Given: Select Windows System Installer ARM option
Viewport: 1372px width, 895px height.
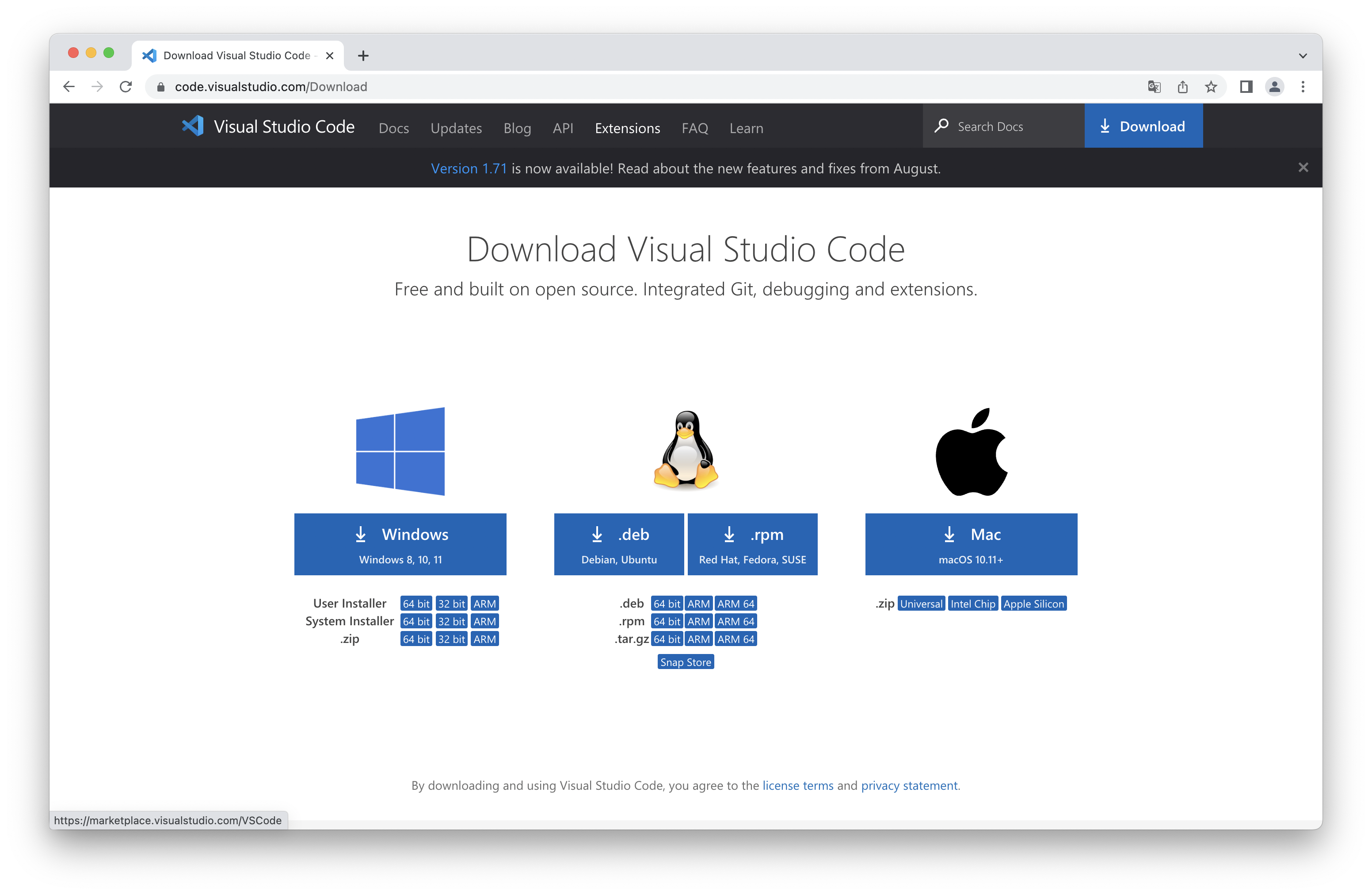Looking at the screenshot, I should pos(483,621).
